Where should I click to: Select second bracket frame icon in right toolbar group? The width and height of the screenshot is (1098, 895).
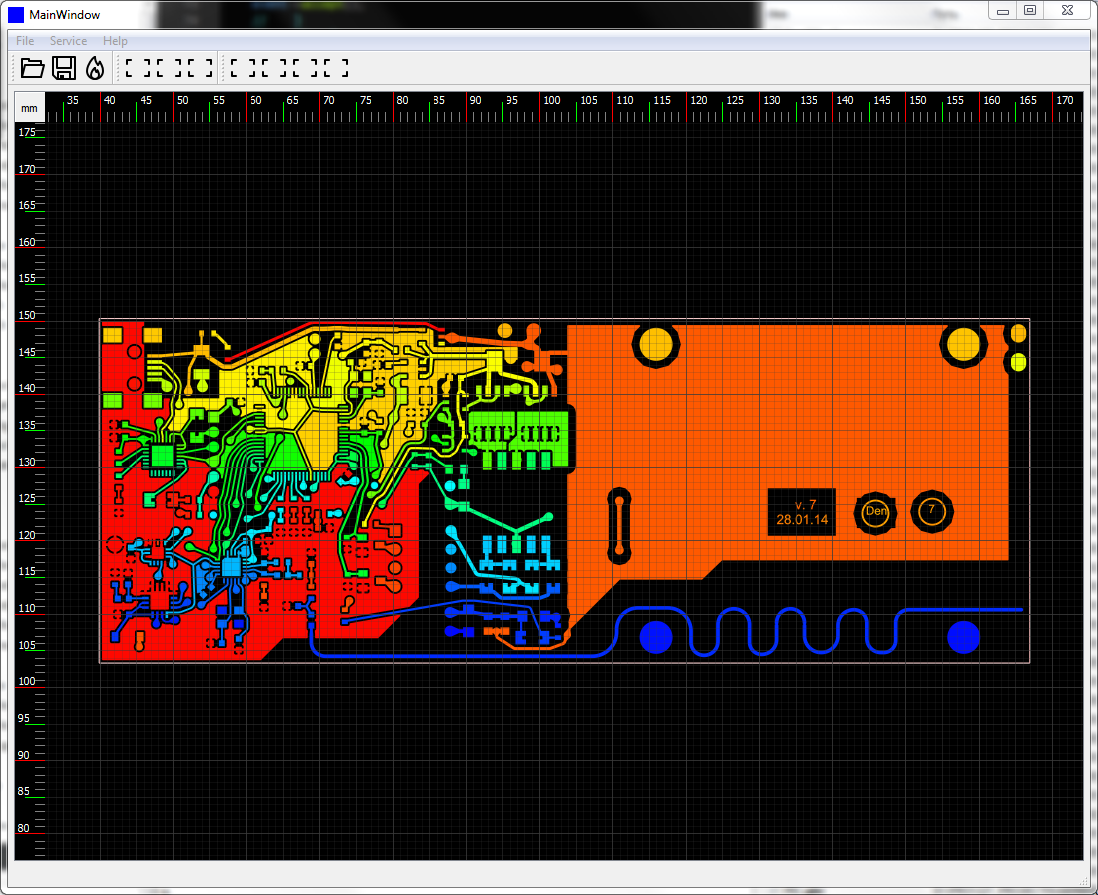pos(274,68)
